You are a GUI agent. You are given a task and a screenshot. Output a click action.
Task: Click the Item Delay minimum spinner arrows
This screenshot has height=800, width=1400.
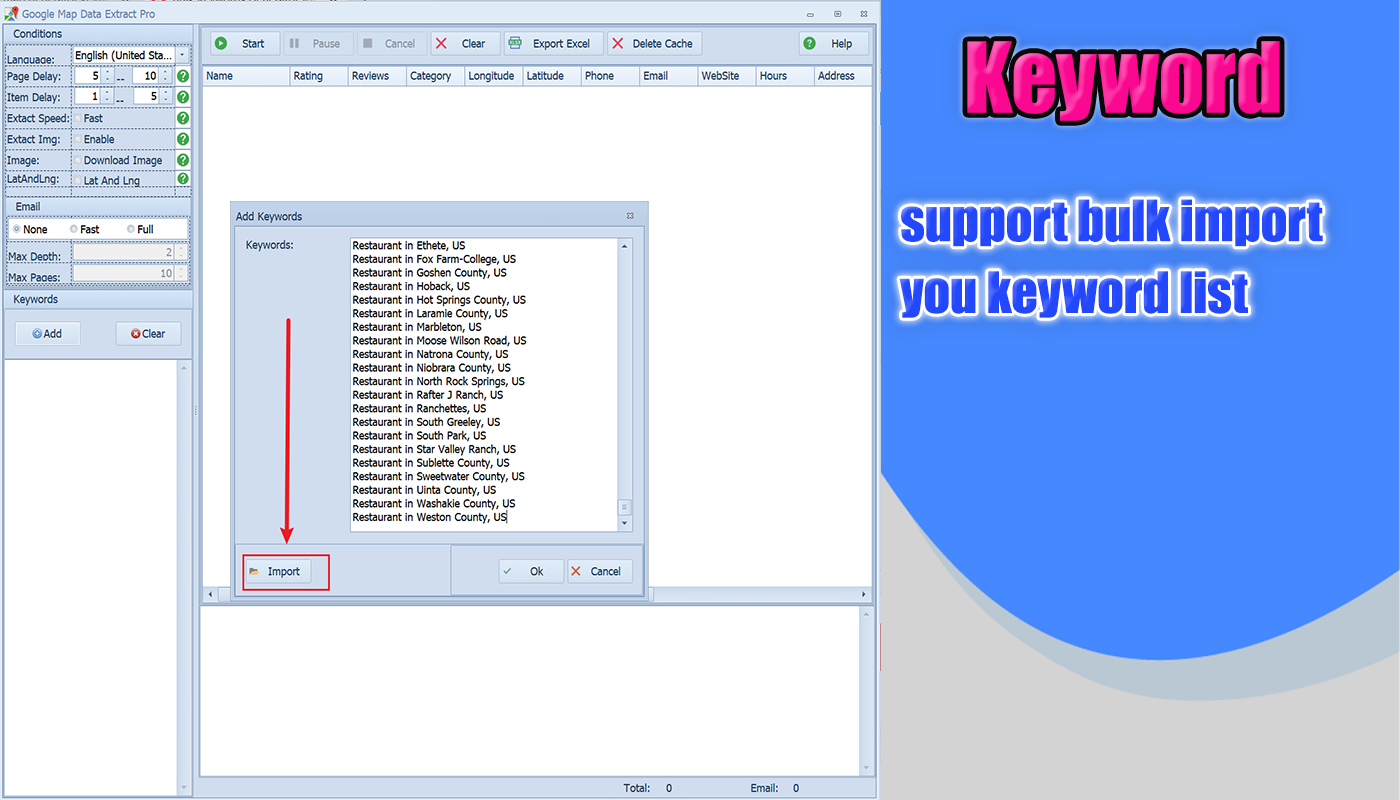pos(108,97)
